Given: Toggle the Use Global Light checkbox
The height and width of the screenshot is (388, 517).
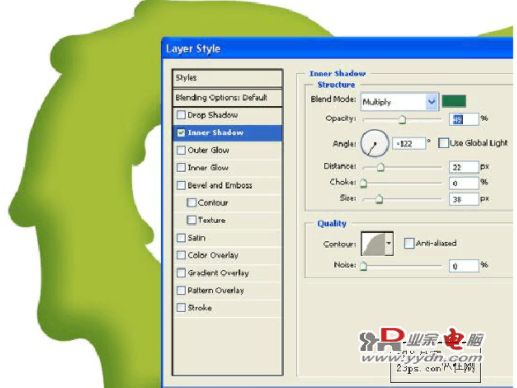Looking at the screenshot, I should [x=443, y=143].
